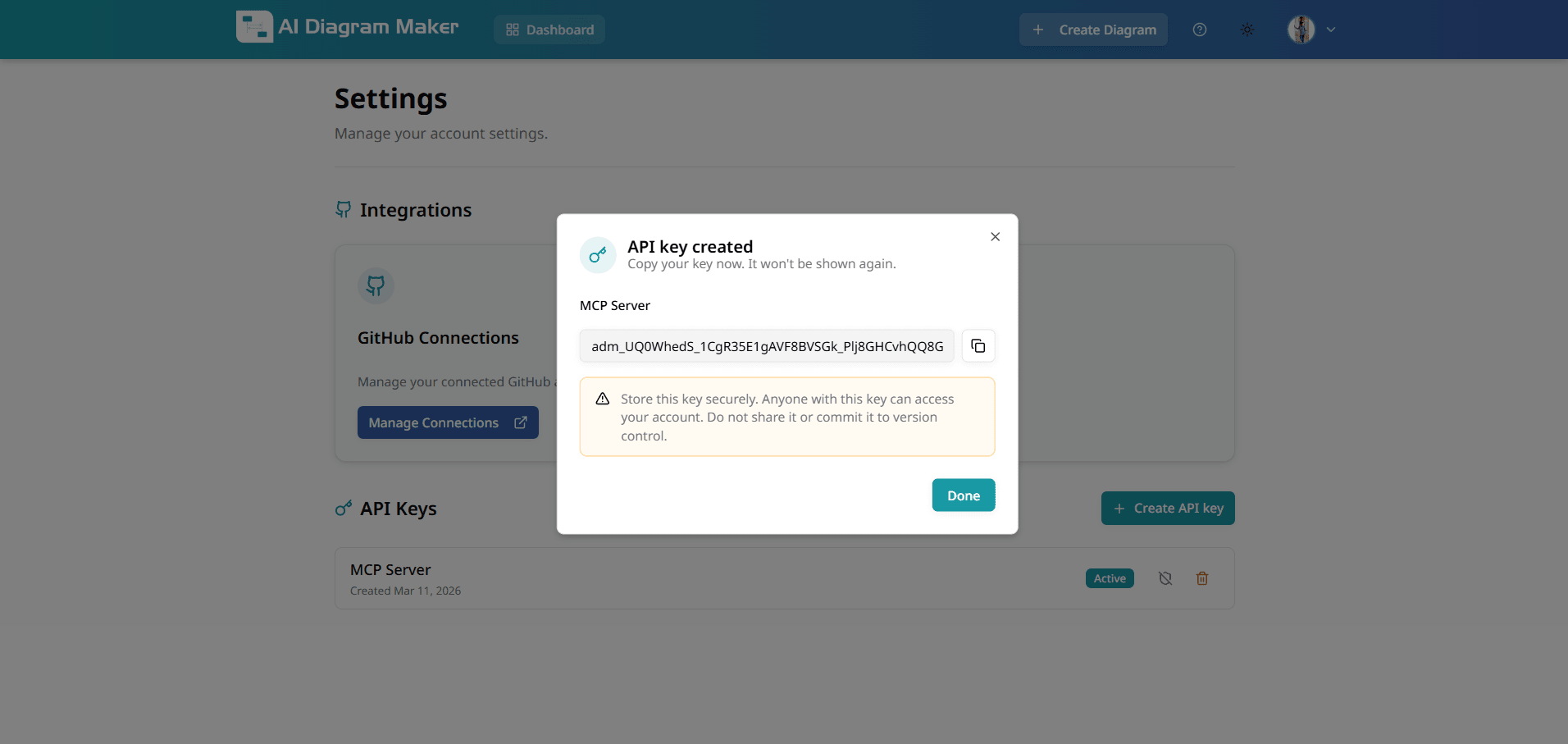The height and width of the screenshot is (744, 1568).
Task: Toggle light theme using the sun icon
Action: tap(1247, 30)
